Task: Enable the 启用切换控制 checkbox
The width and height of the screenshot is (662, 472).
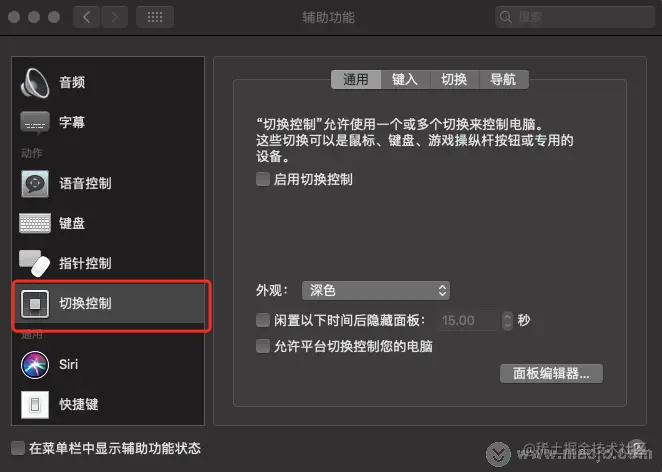Action: tap(263, 179)
